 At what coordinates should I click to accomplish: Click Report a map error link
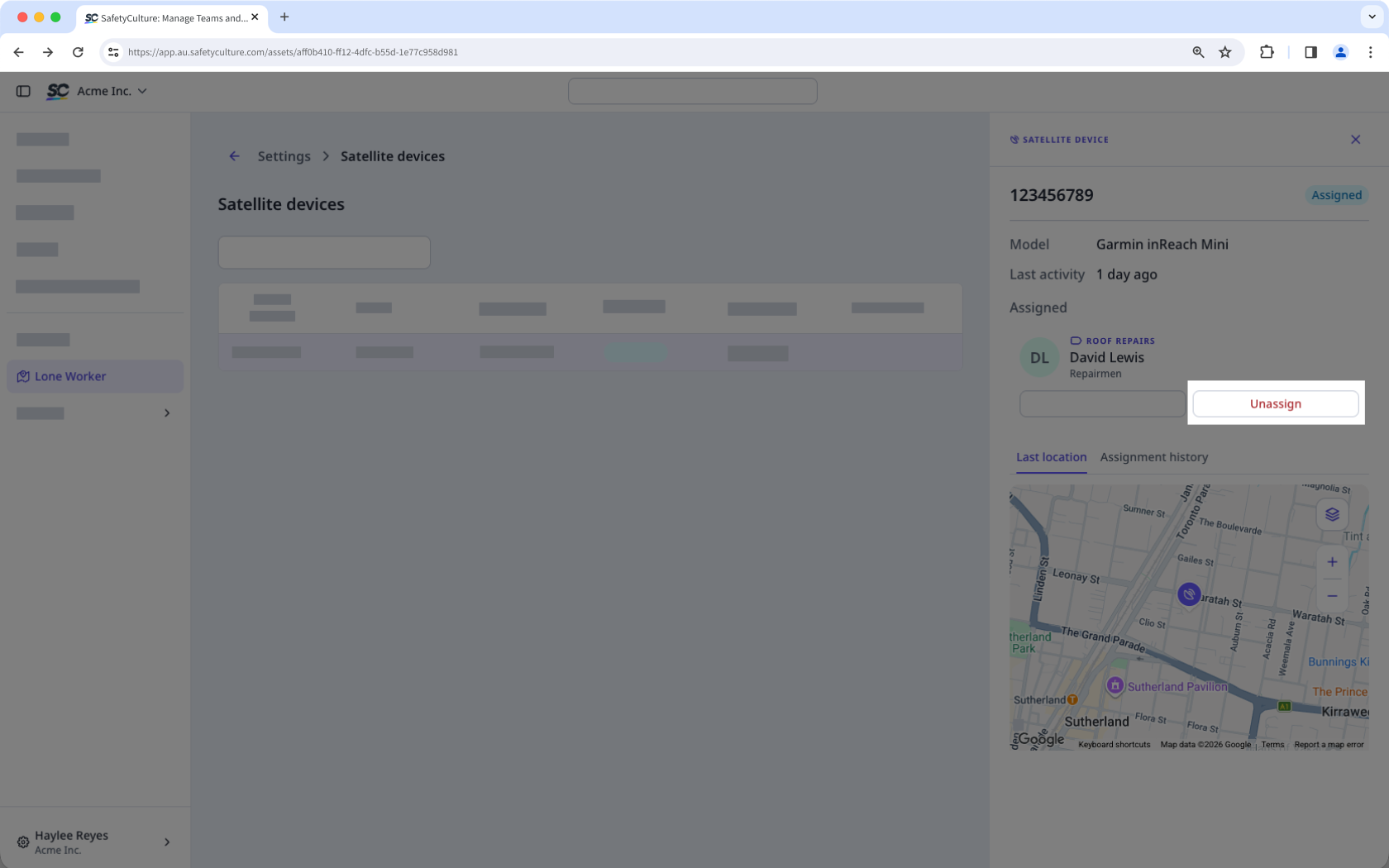(x=1329, y=745)
